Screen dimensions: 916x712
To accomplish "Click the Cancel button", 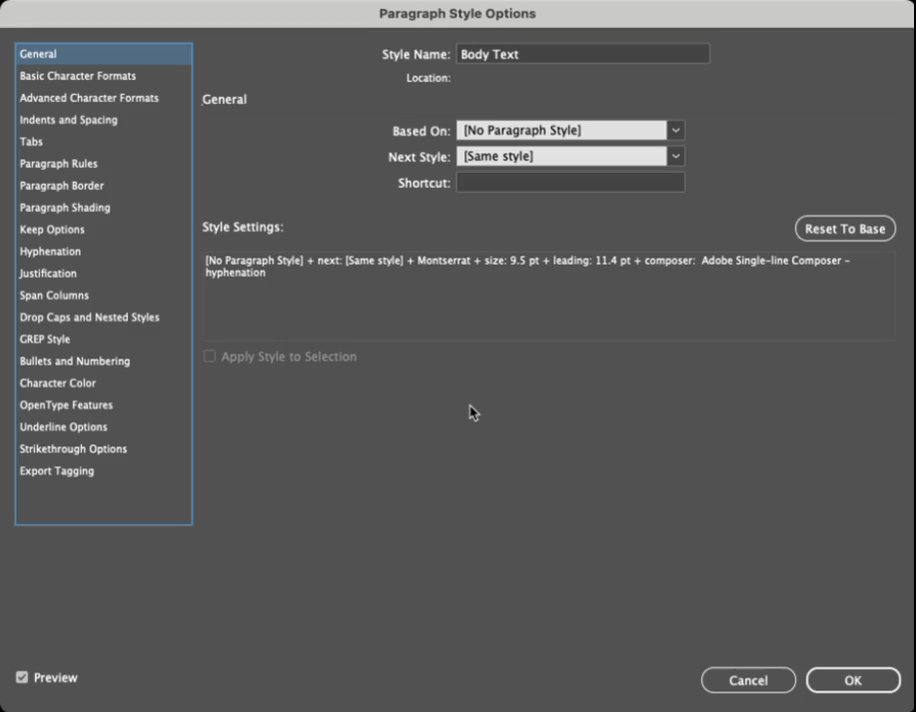I will coord(748,680).
